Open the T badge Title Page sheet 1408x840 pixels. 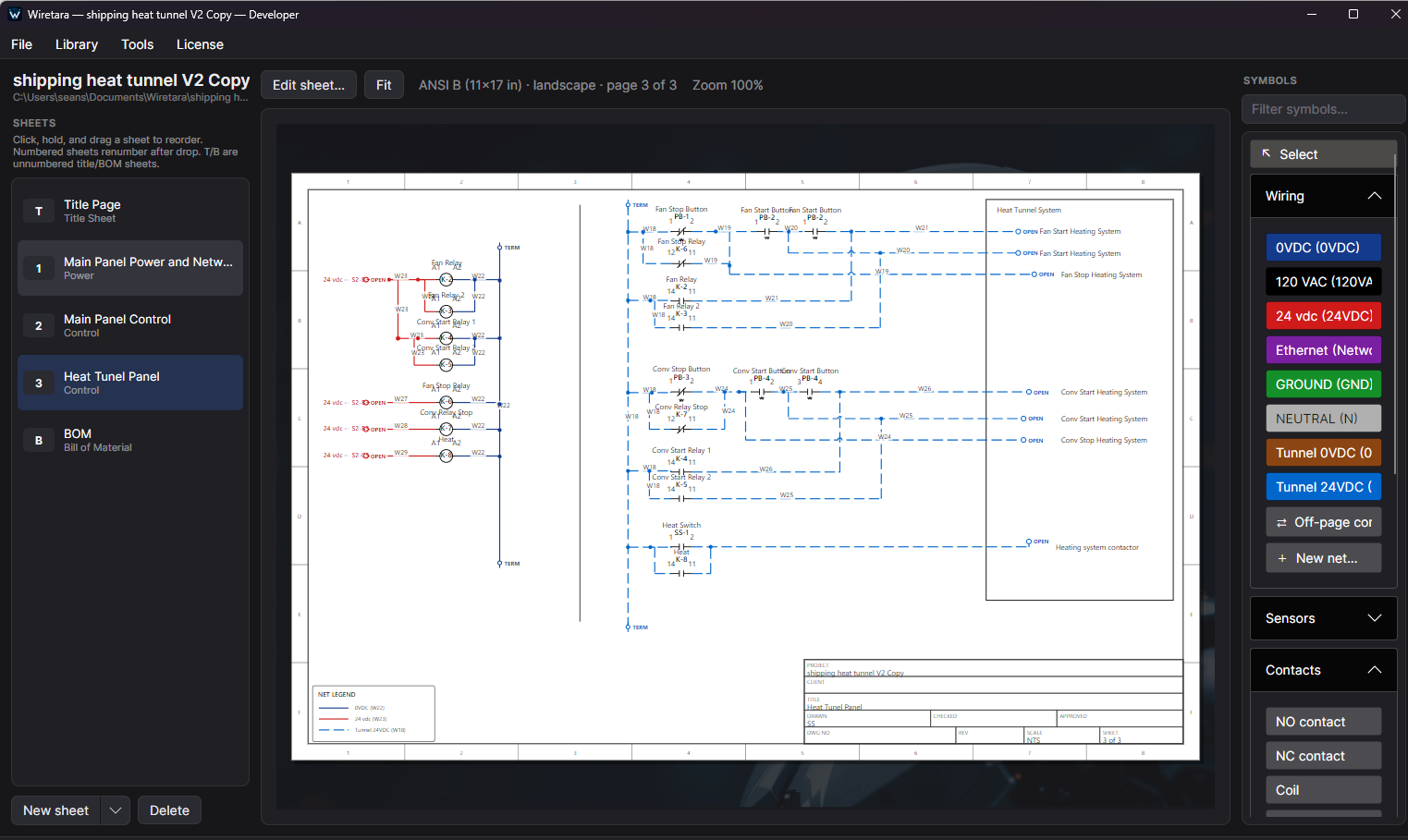pyautogui.click(x=130, y=211)
